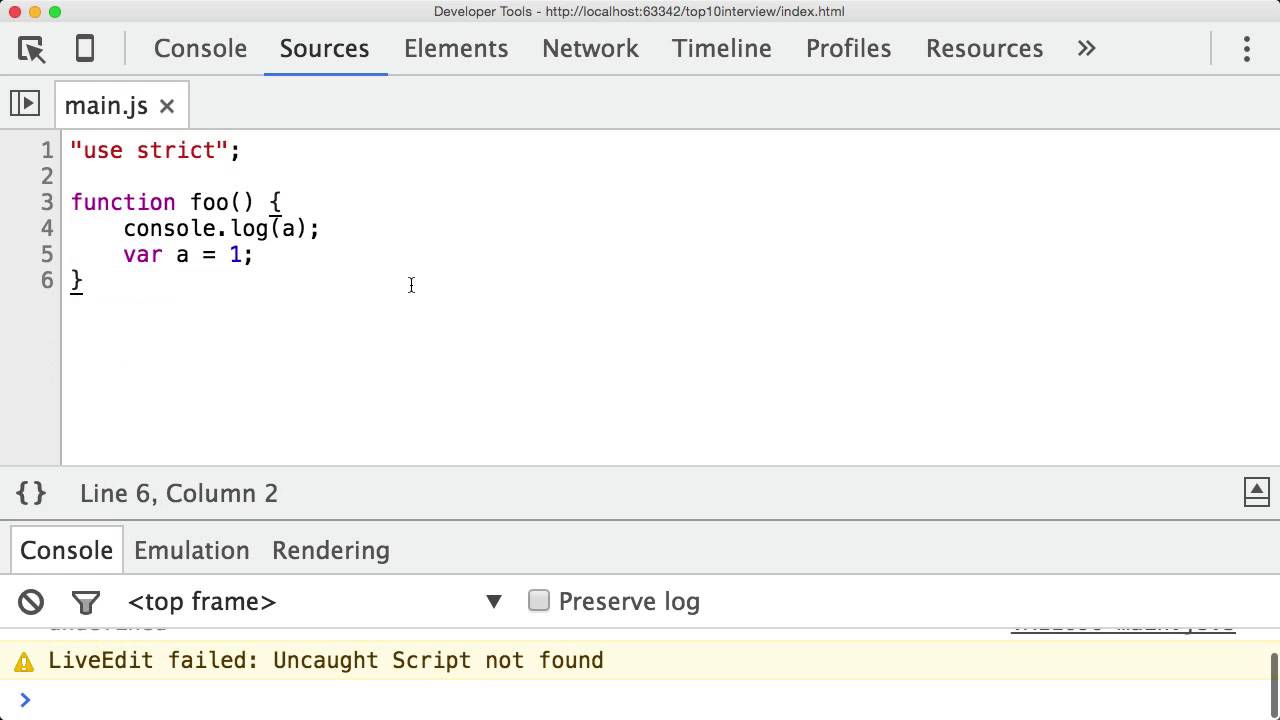Show the file navigator sidebar
The width and height of the screenshot is (1280, 720).
point(25,103)
